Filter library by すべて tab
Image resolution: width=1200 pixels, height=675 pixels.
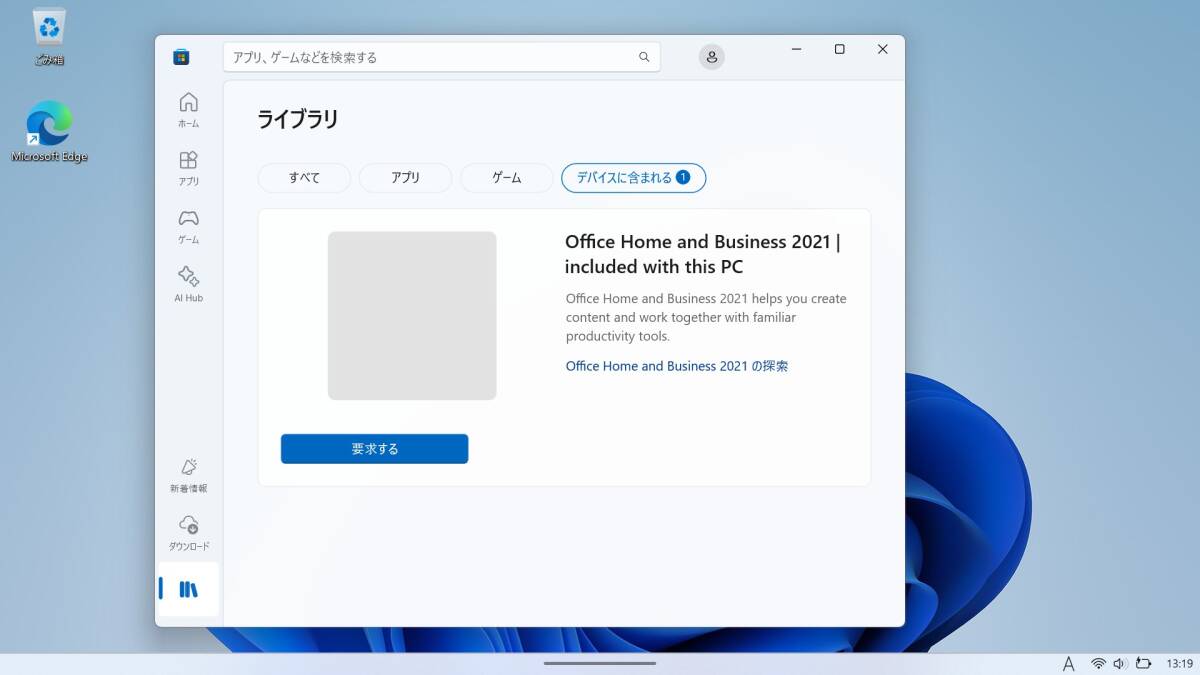pyautogui.click(x=304, y=178)
